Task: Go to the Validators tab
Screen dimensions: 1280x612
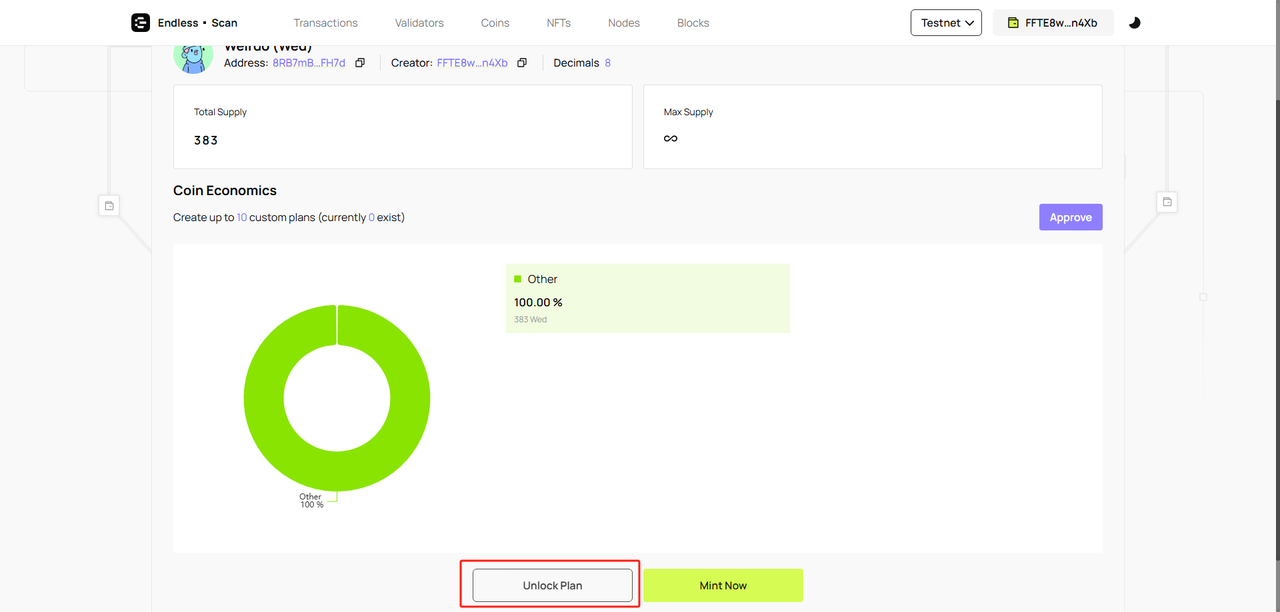Action: click(x=419, y=23)
